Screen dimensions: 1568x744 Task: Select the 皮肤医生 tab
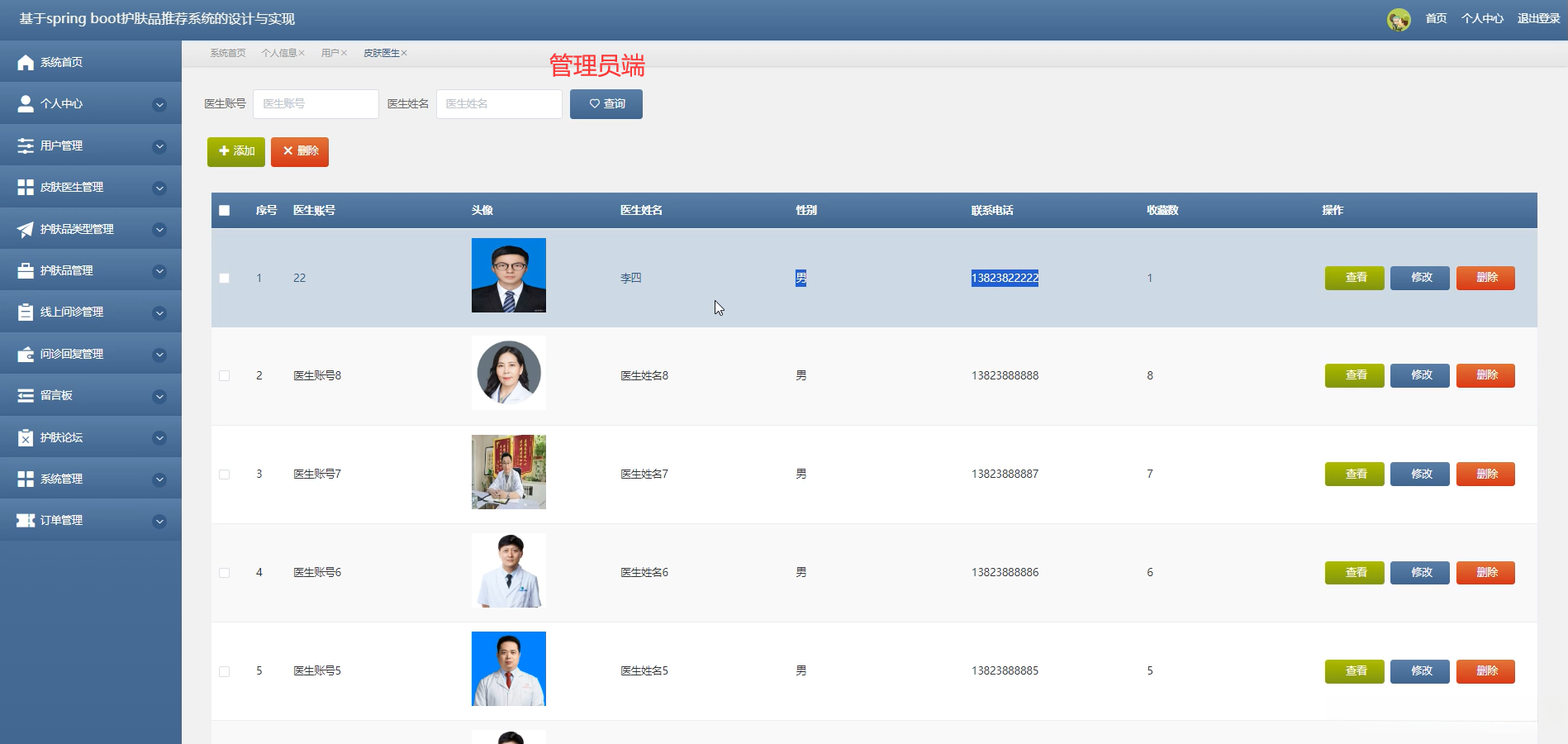(382, 53)
